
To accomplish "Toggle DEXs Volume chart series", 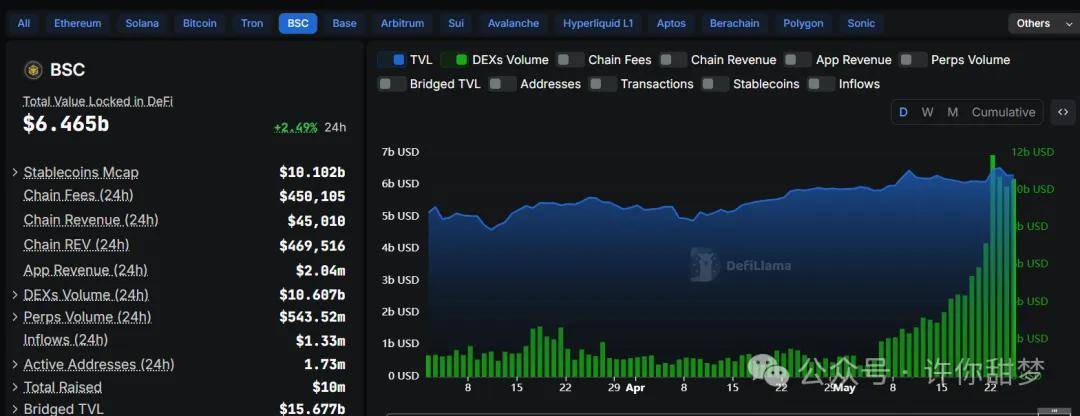I will [455, 60].
